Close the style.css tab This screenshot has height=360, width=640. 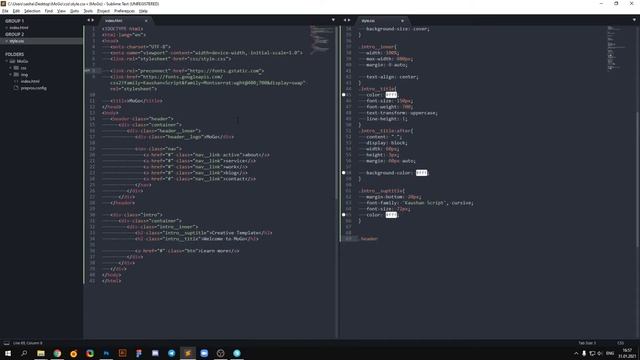tap(402, 21)
